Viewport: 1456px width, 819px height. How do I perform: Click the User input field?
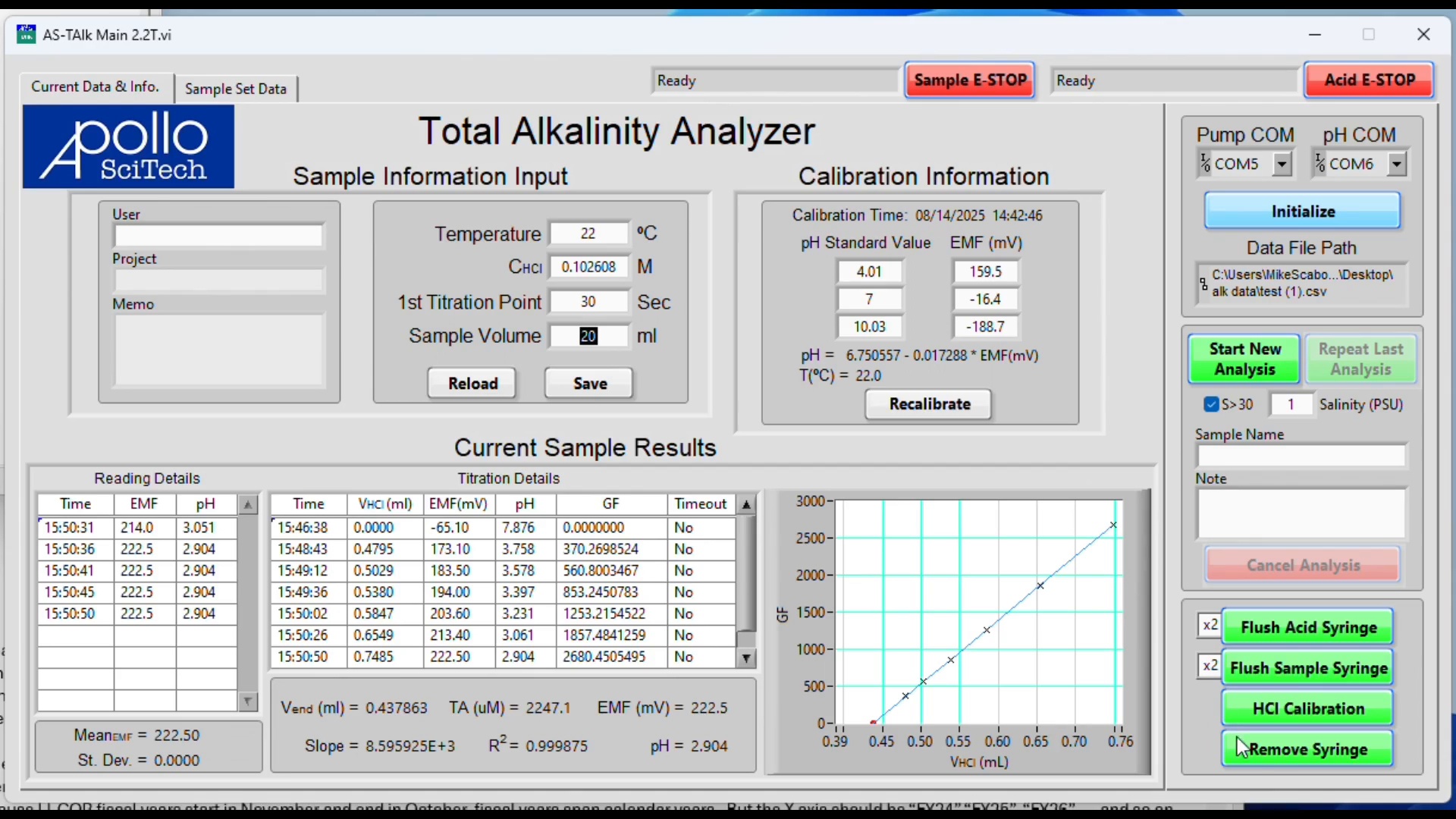218,236
